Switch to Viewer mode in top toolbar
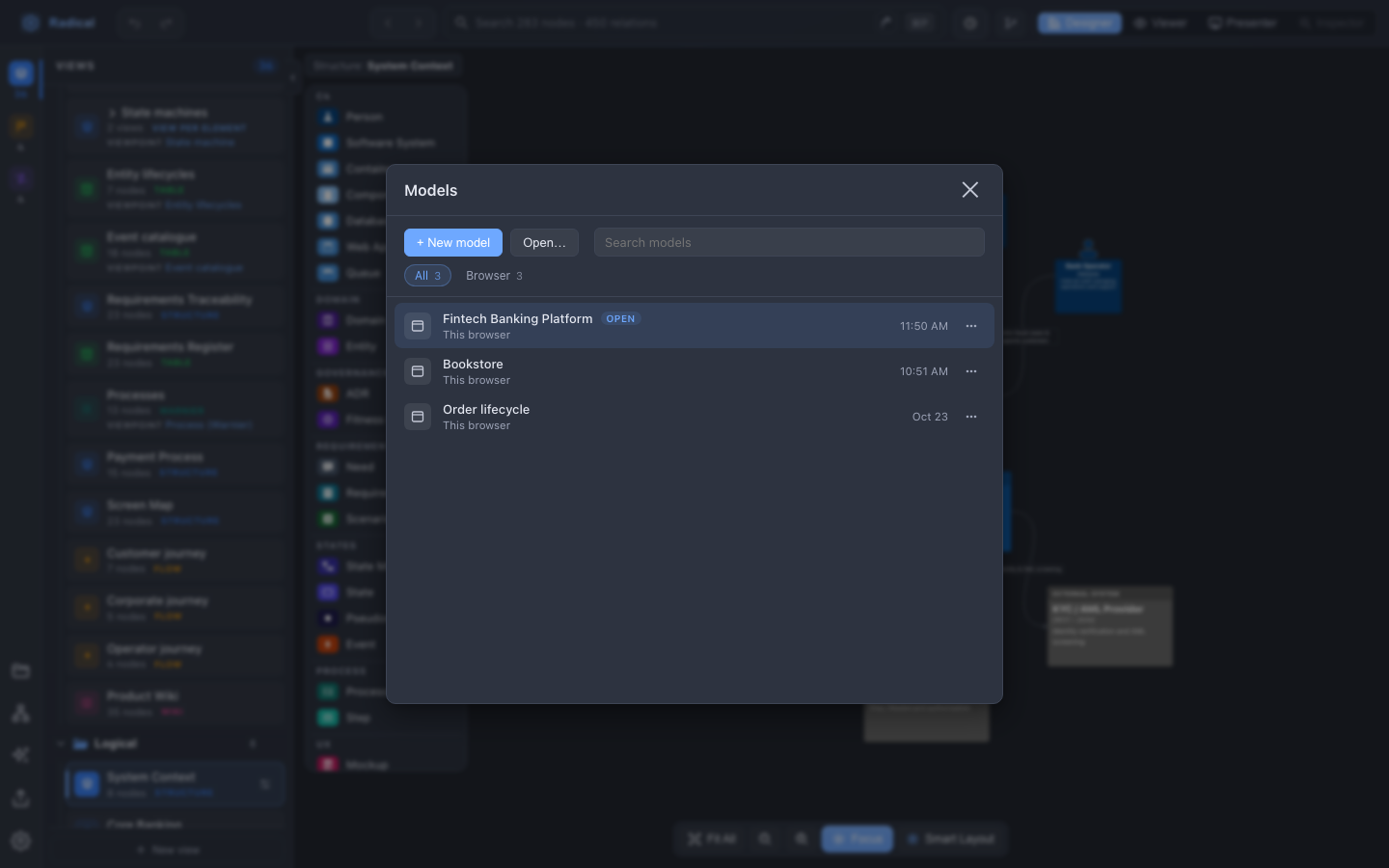Image resolution: width=1389 pixels, height=868 pixels. click(x=1160, y=23)
